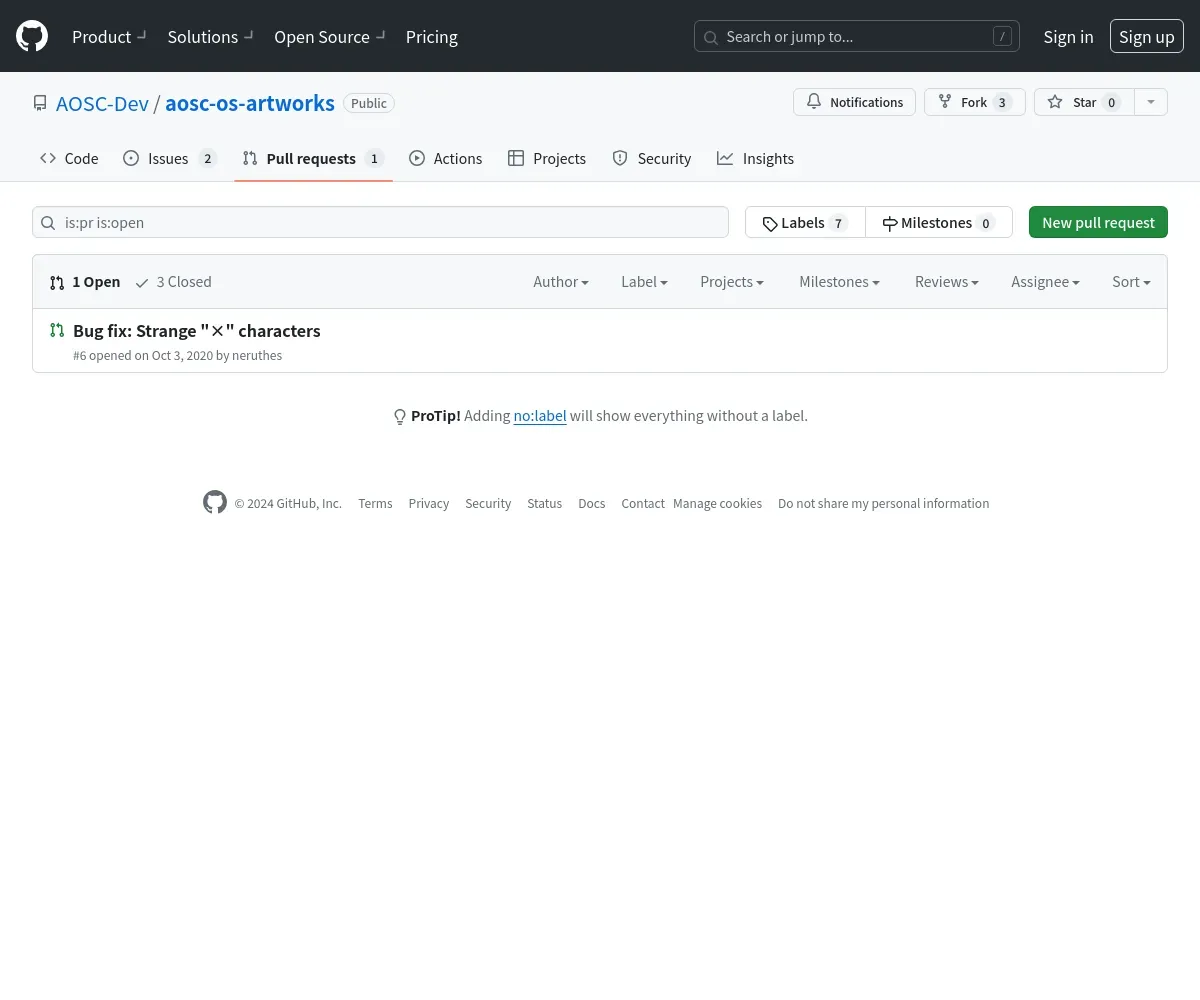Click Sign in
1200x1000 pixels.
1068,37
